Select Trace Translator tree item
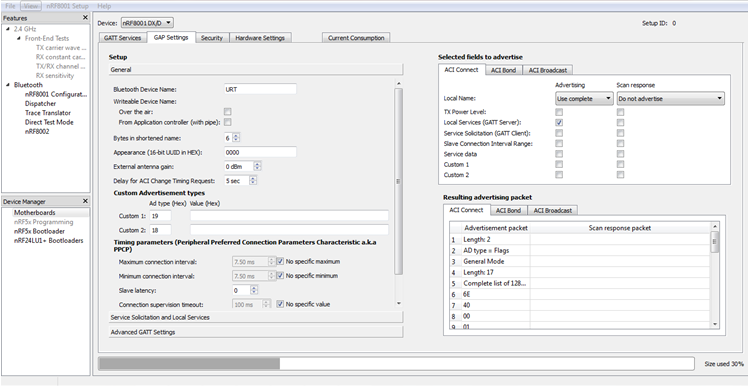 point(48,113)
